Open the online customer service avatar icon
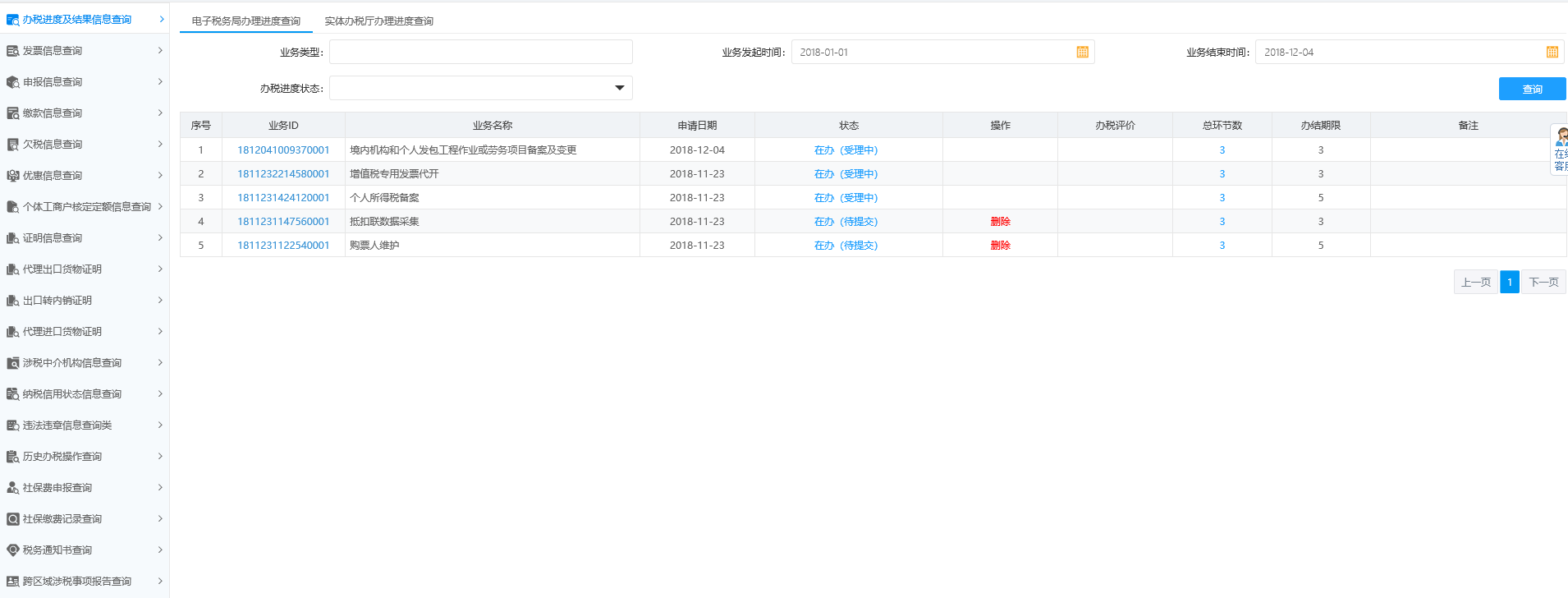The width and height of the screenshot is (1568, 598). click(x=1561, y=137)
